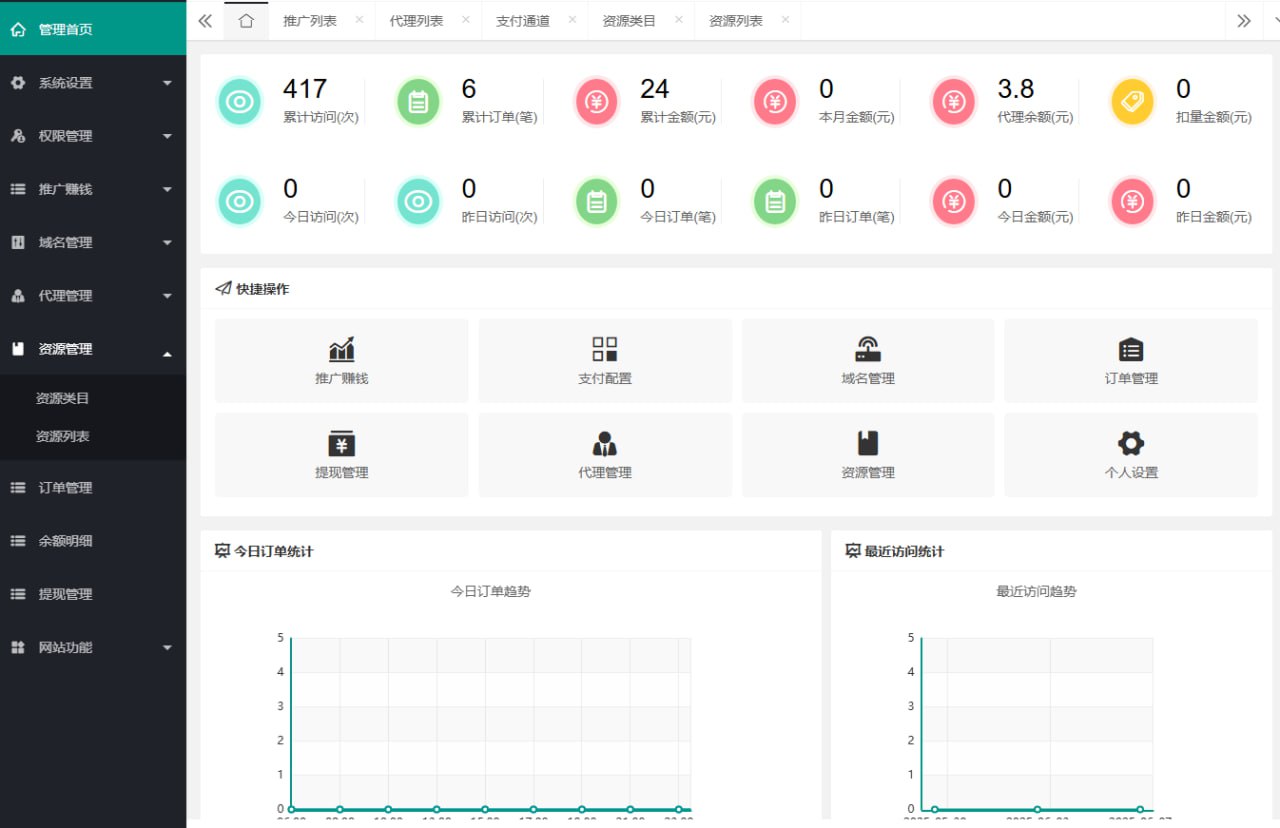Click the home icon tab
The image size is (1280, 828).
[246, 21]
